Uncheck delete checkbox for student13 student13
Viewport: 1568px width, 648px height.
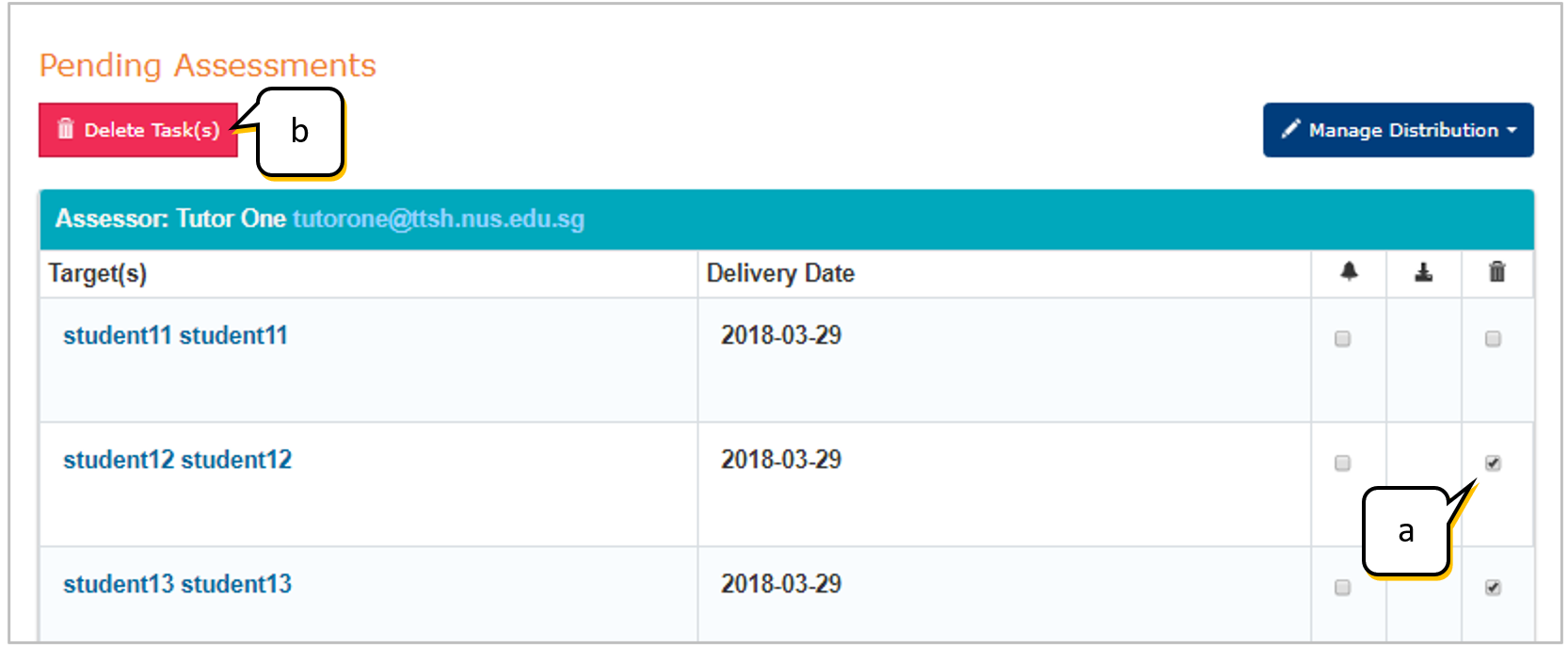[x=1493, y=588]
